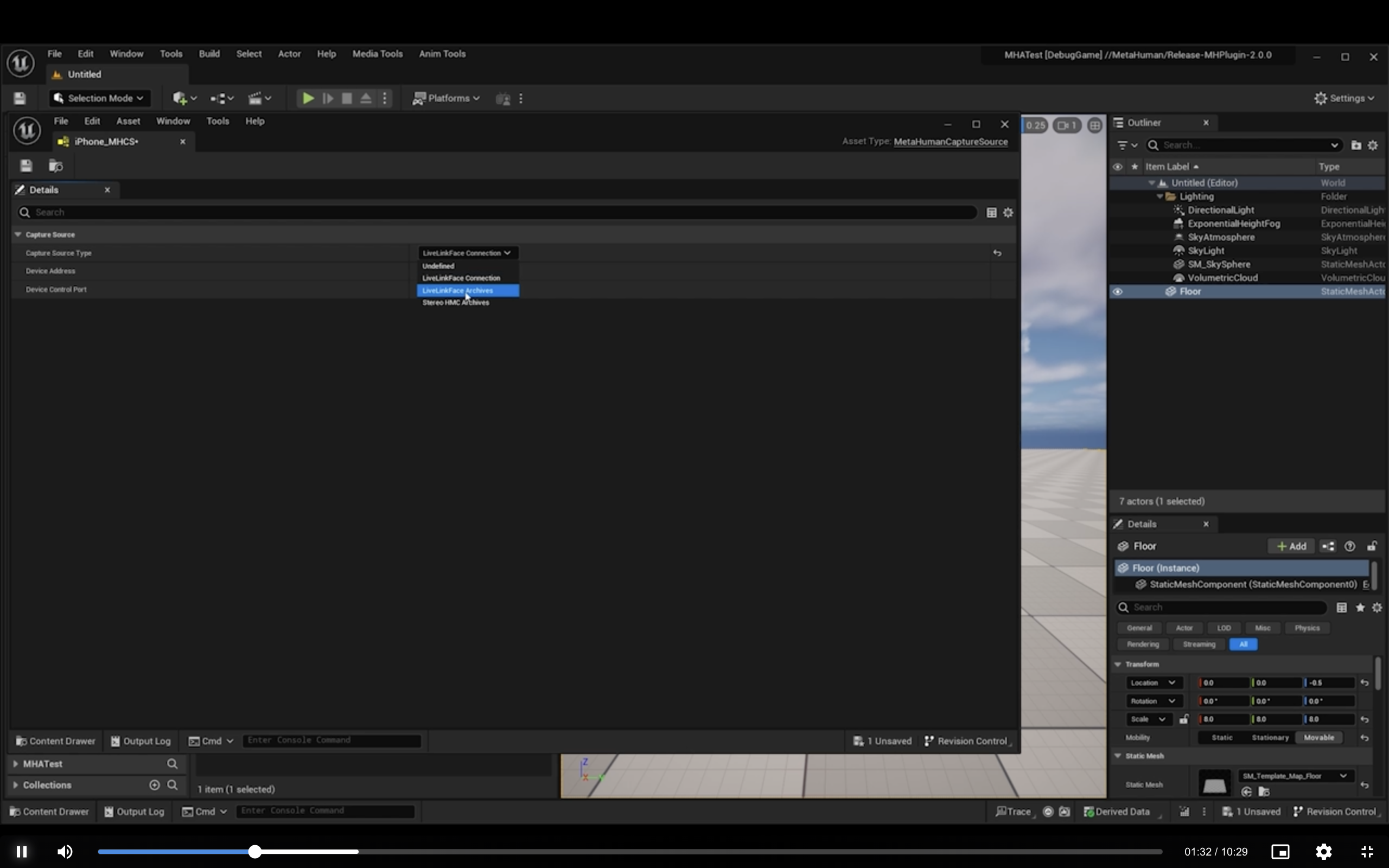Select SkyAtmosphere in the Outliner
Screen dimensions: 1389x868
[1221, 237]
